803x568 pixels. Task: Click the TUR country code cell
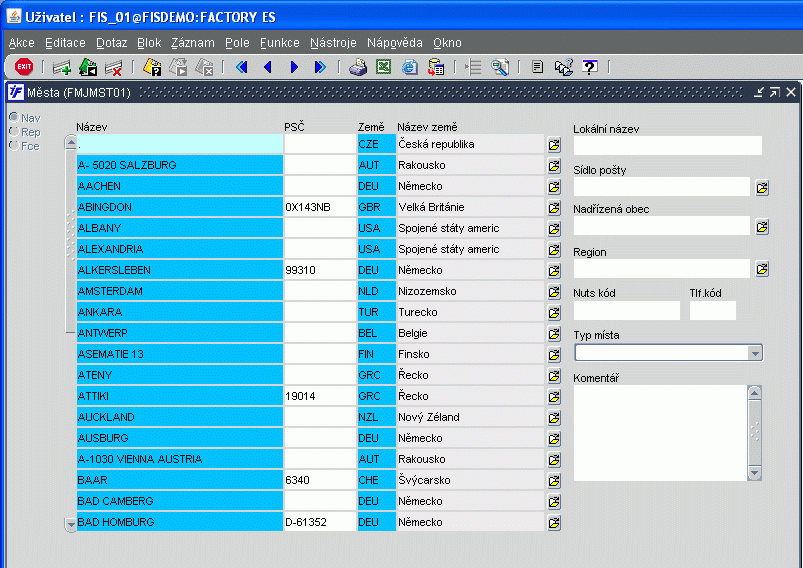click(x=376, y=312)
